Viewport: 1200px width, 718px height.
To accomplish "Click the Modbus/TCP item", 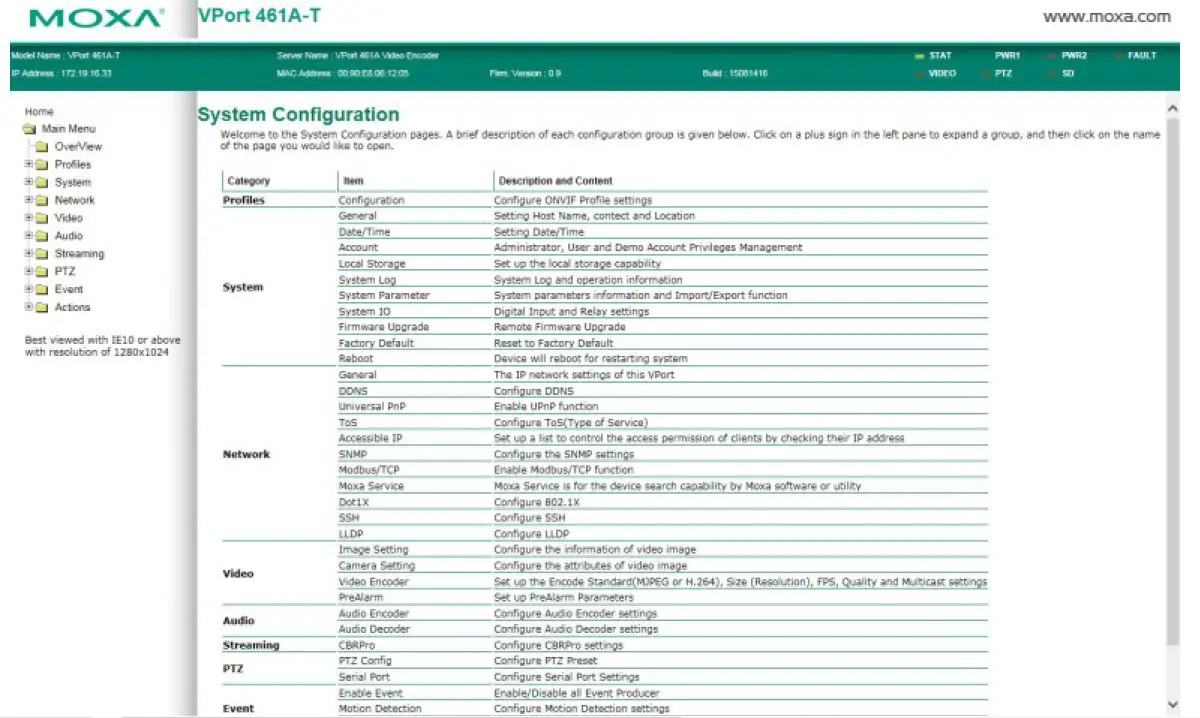I will [x=369, y=470].
